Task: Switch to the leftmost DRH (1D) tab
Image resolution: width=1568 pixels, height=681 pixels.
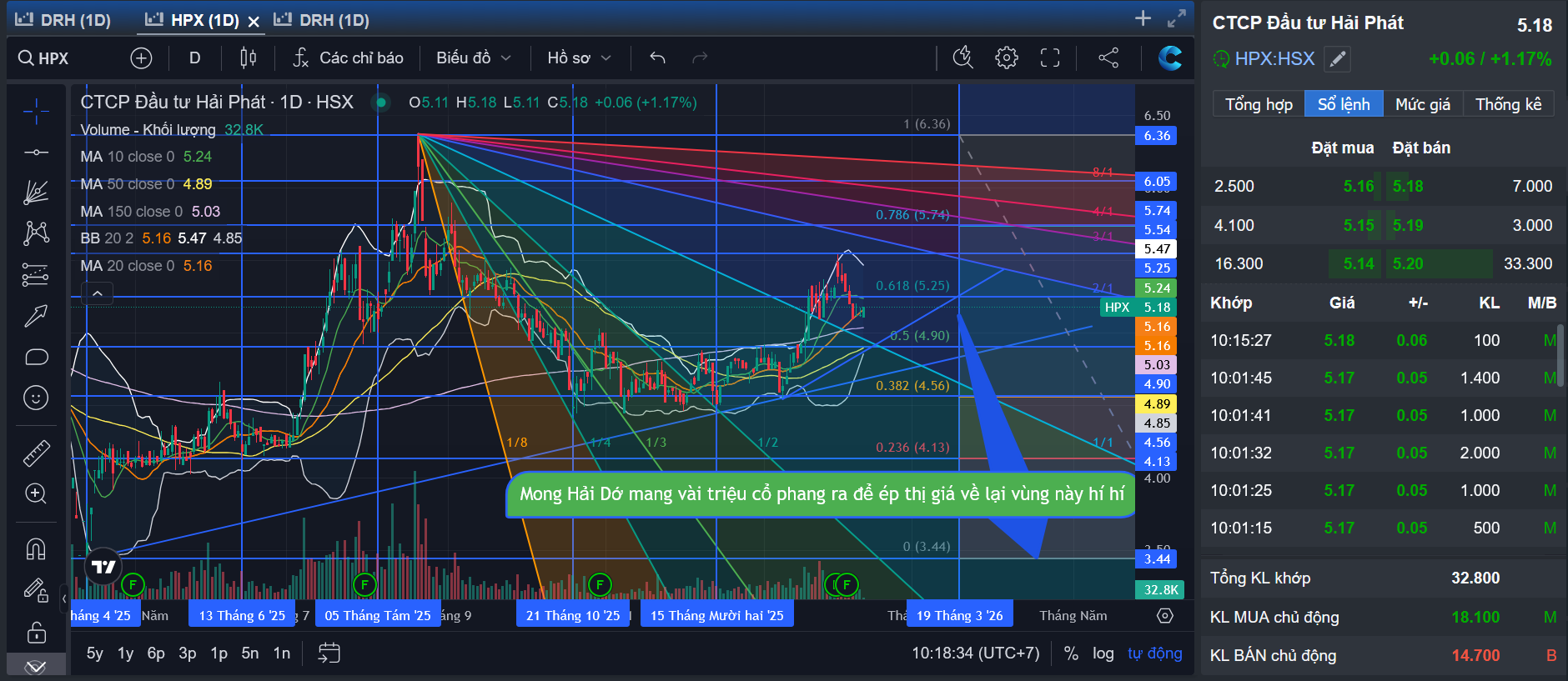Action: 63,20
